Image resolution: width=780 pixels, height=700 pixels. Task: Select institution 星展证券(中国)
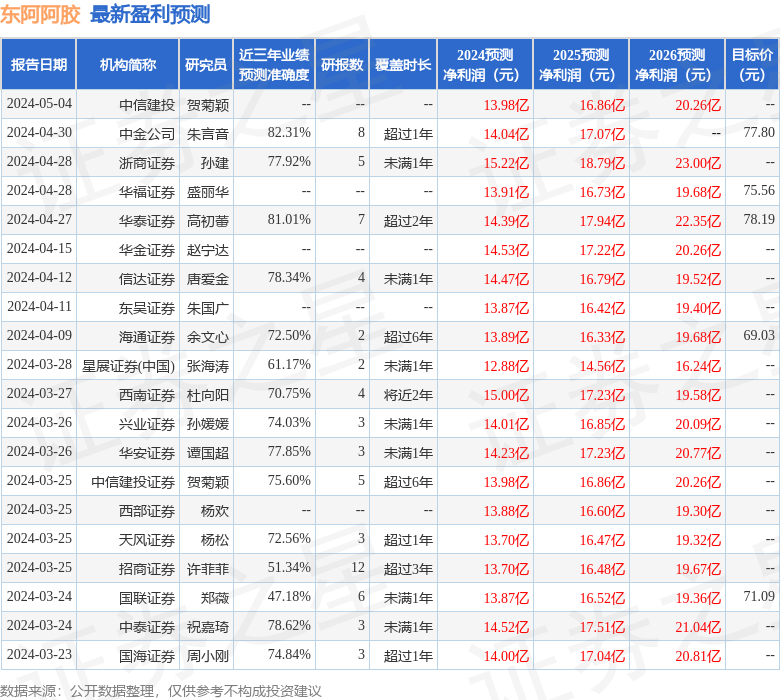click(128, 366)
